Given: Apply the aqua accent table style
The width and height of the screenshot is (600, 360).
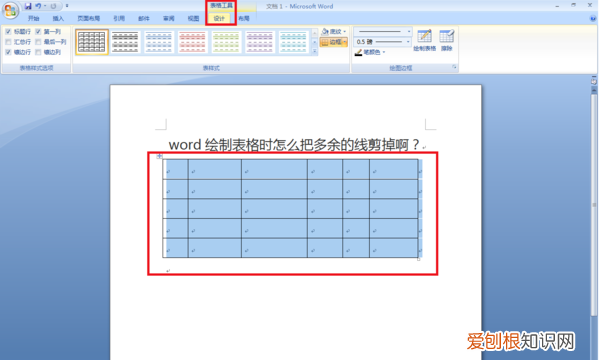Looking at the screenshot, I should (x=293, y=42).
